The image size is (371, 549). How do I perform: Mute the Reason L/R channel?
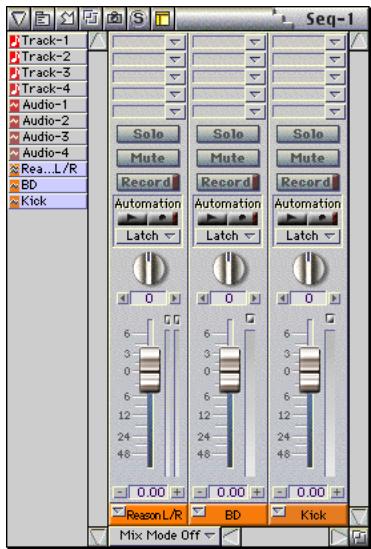click(x=148, y=158)
